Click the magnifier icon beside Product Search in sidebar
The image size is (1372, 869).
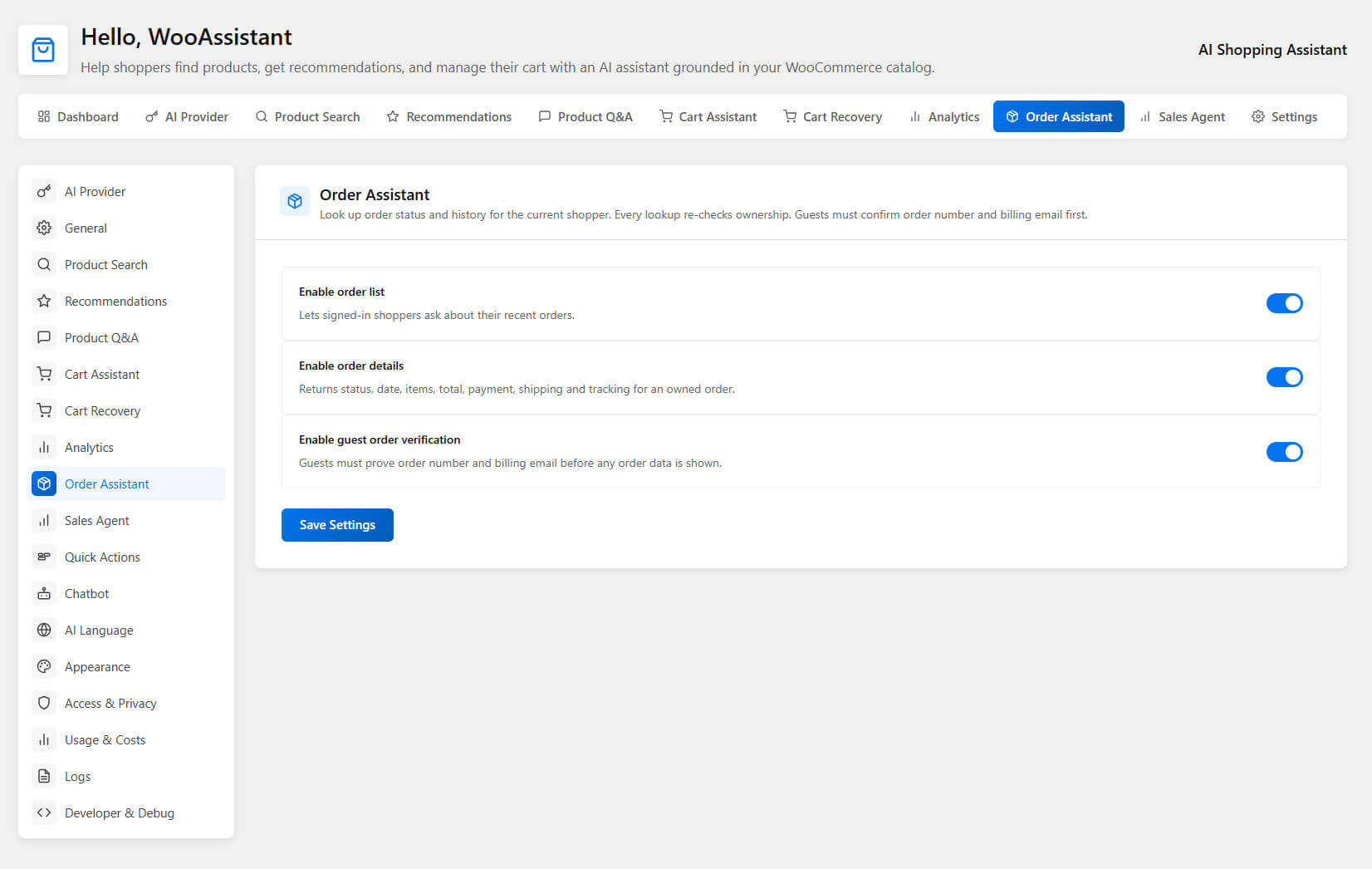pyautogui.click(x=44, y=264)
